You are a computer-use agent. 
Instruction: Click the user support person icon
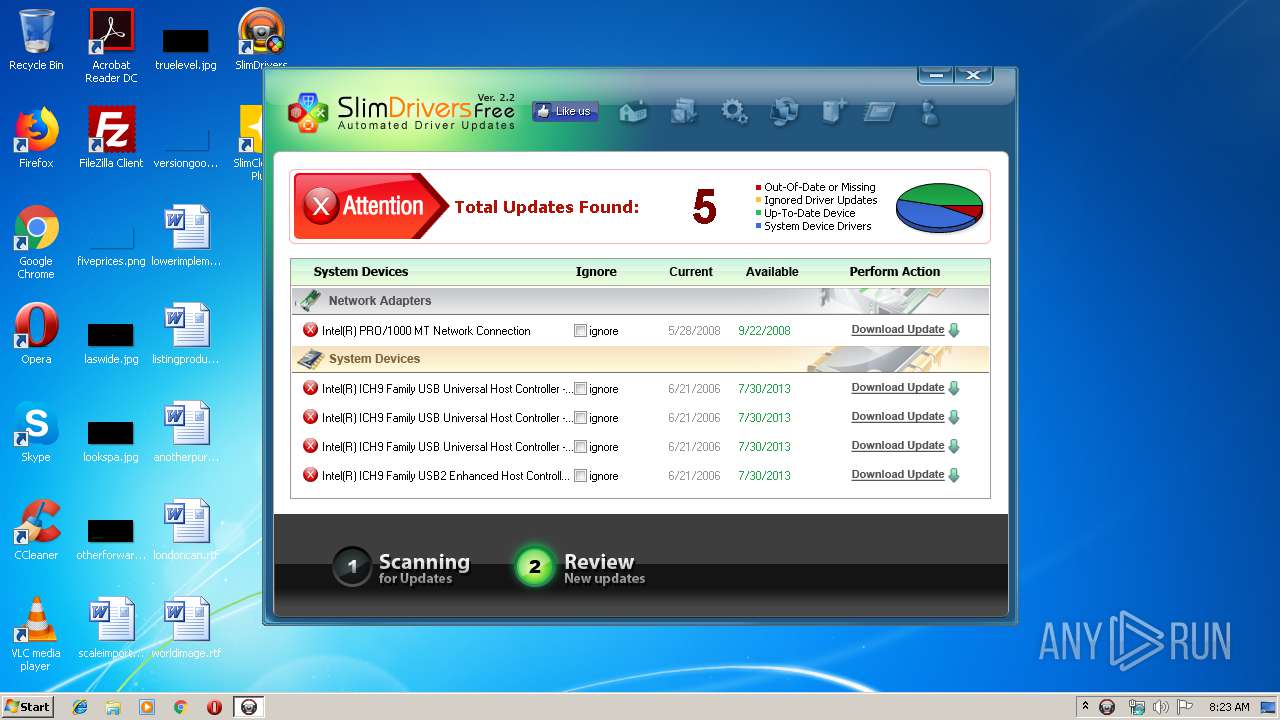pyautogui.click(x=930, y=112)
